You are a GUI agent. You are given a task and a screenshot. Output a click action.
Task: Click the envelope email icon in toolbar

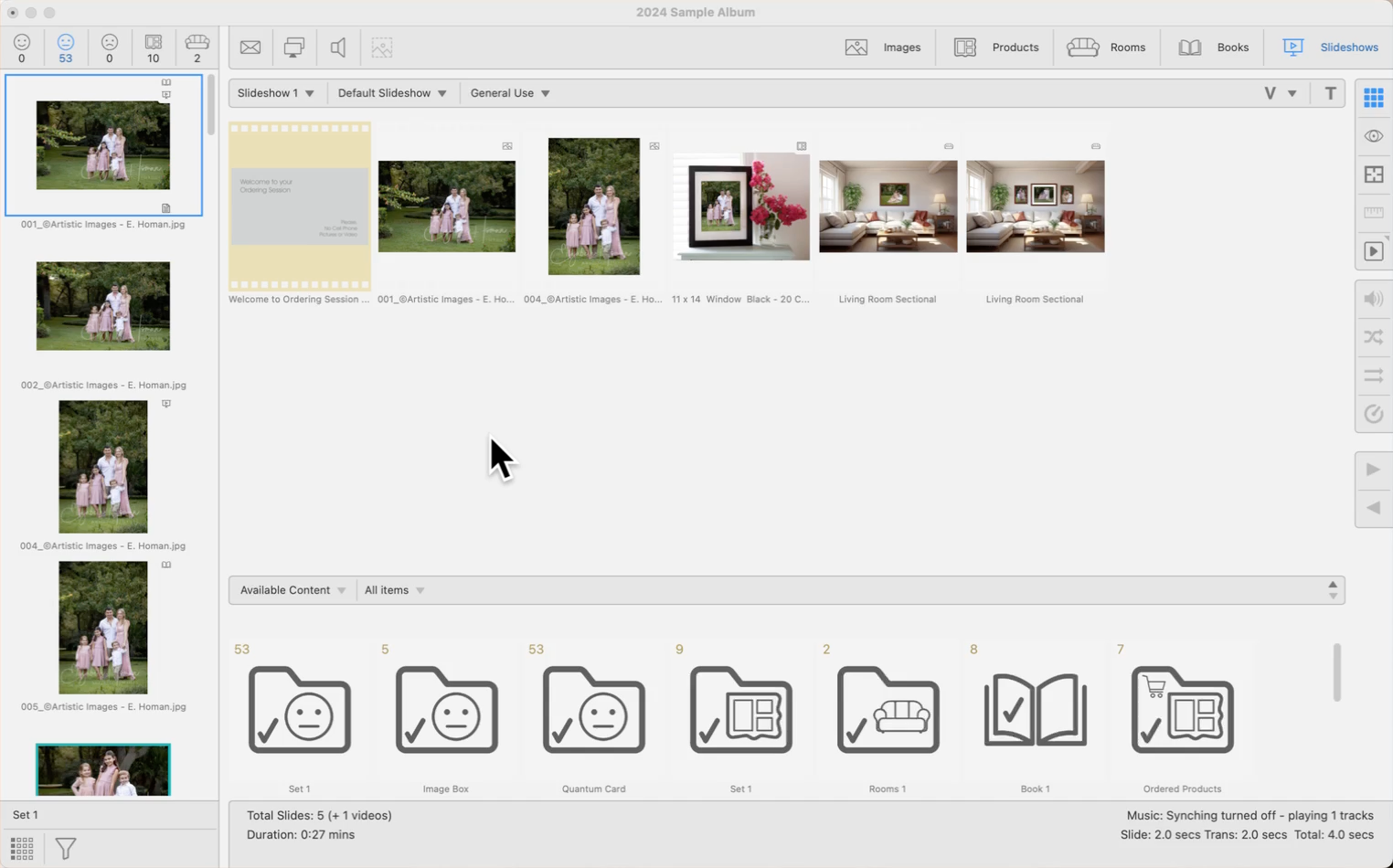tap(250, 48)
